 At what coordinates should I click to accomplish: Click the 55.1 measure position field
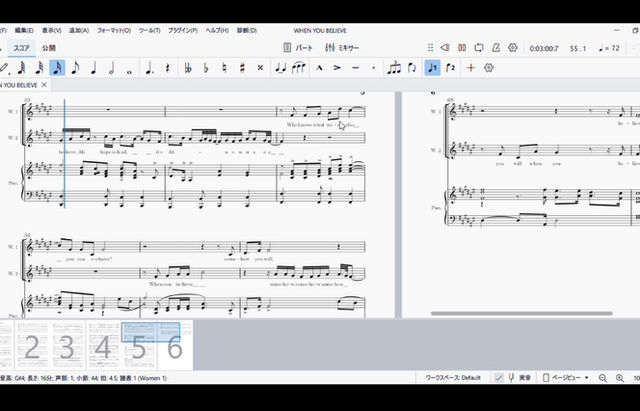578,49
